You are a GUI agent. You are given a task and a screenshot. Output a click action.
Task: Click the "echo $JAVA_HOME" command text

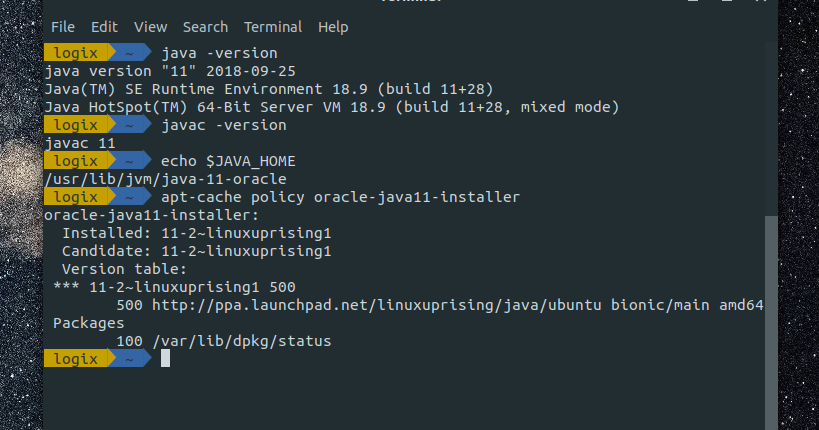point(228,161)
